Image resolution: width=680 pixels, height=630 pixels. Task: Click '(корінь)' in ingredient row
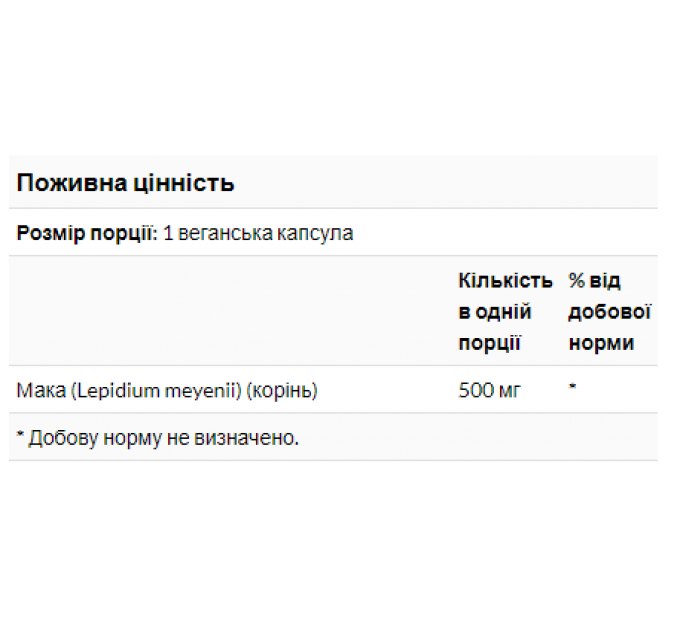coord(282,391)
